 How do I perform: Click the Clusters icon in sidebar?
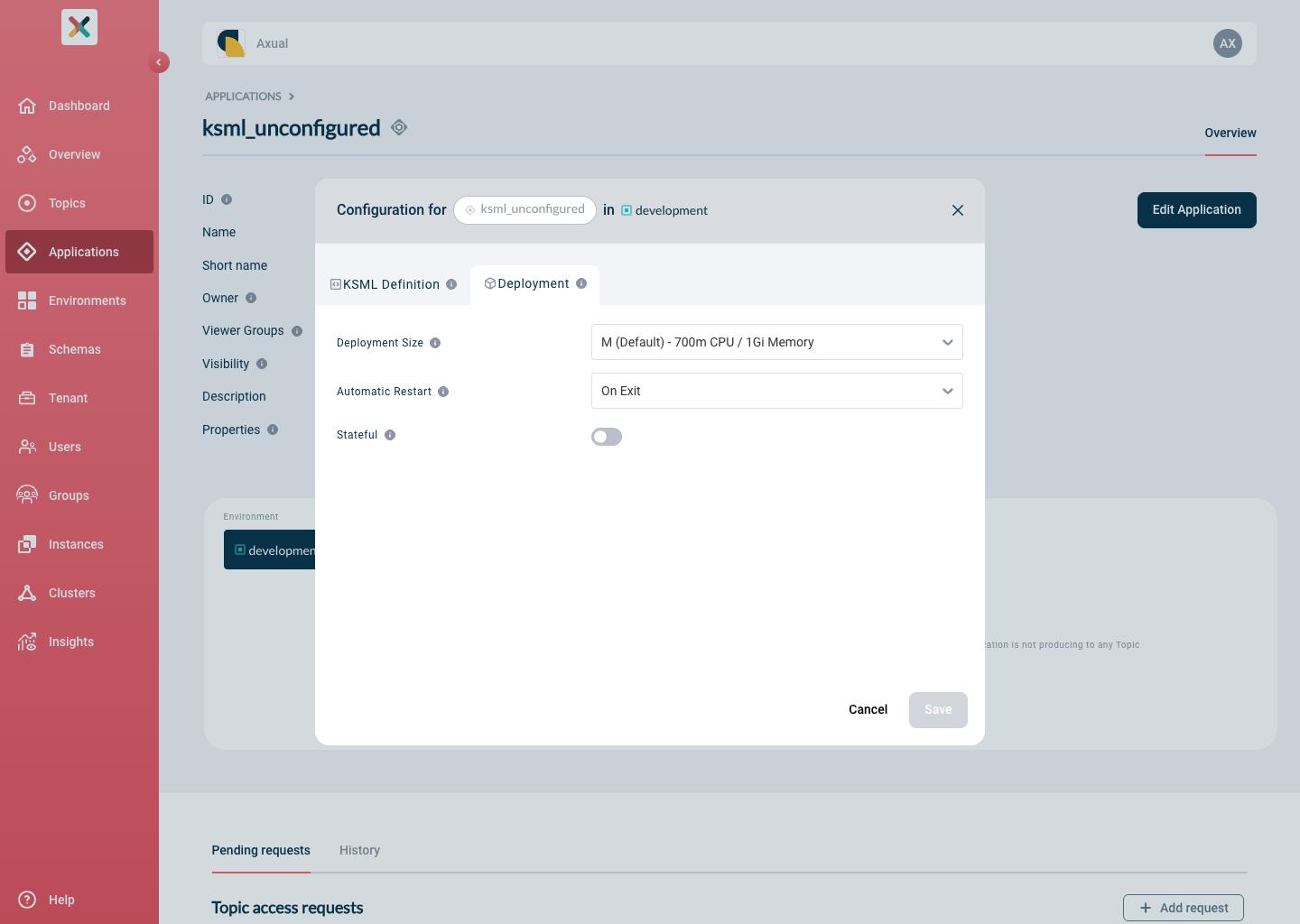pyautogui.click(x=27, y=593)
